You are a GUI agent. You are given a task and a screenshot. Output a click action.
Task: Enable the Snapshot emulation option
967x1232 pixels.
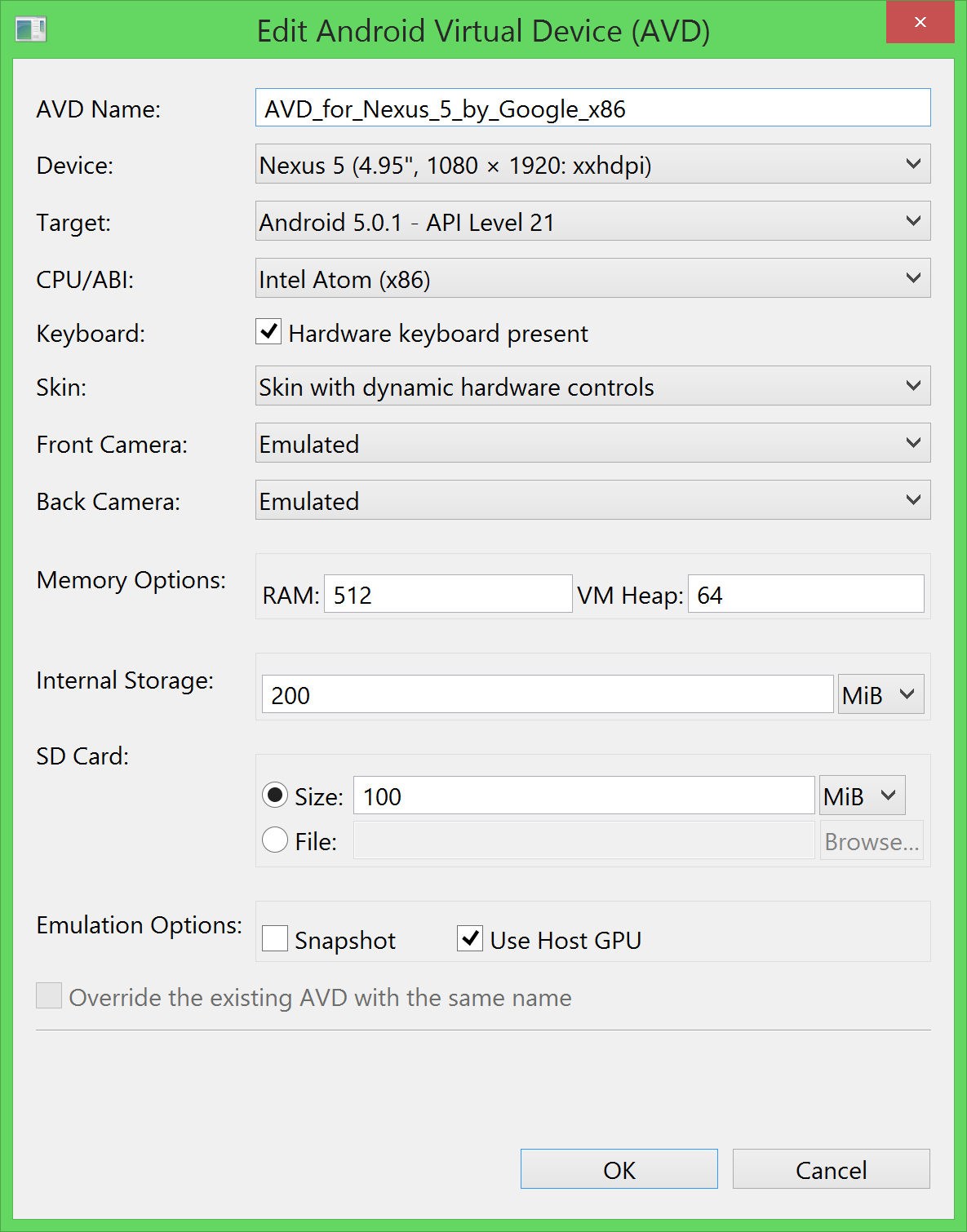[x=275, y=939]
